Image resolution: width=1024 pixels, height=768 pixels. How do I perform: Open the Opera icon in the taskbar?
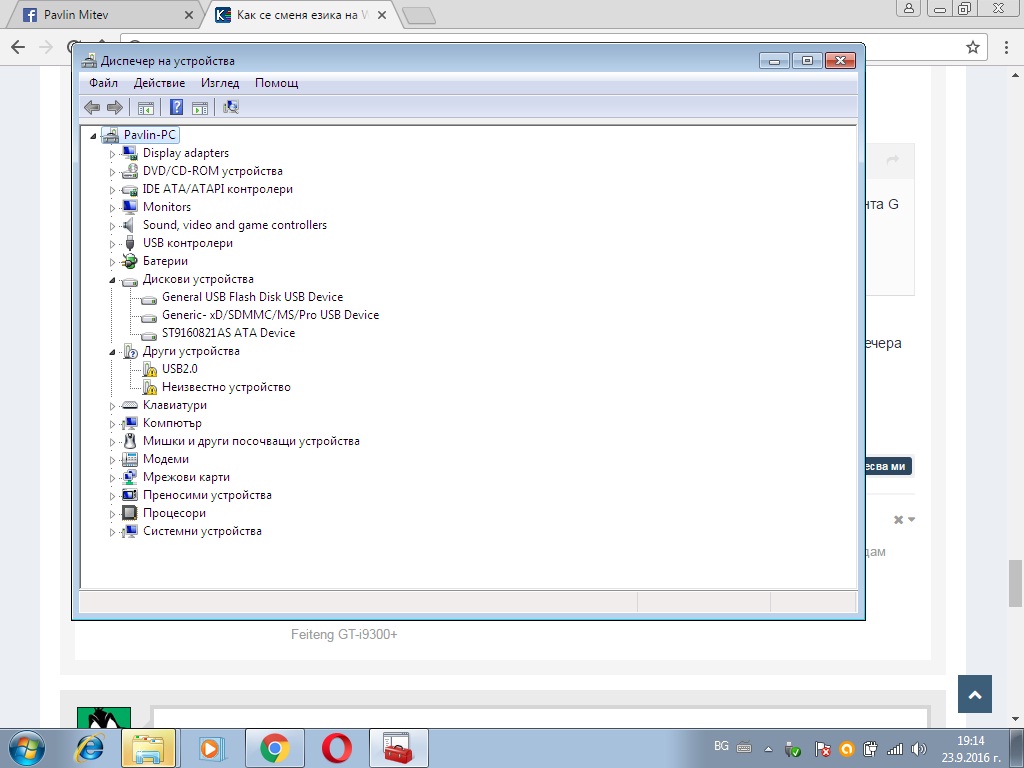pyautogui.click(x=337, y=748)
